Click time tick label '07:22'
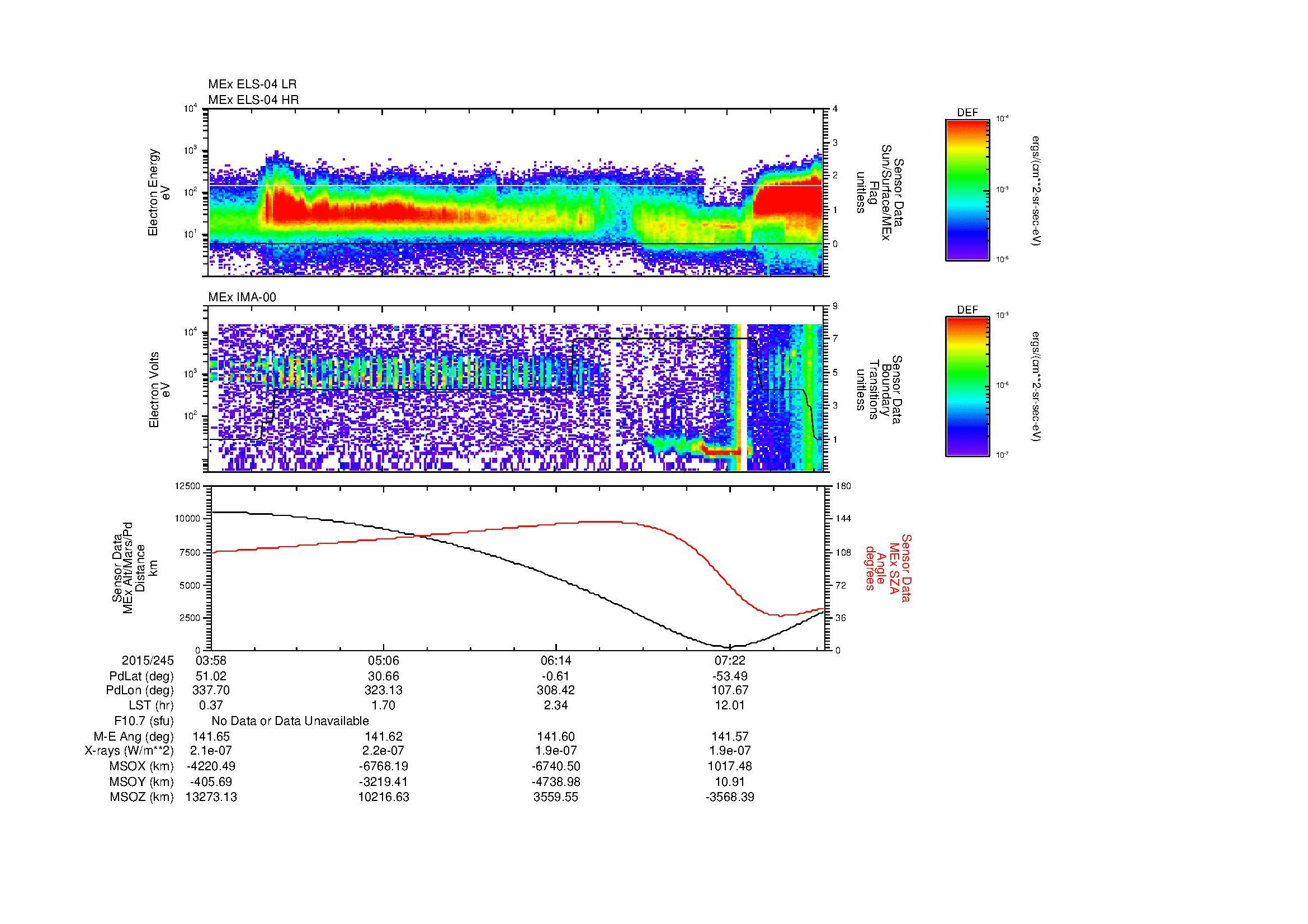The width and height of the screenshot is (1308, 924). pos(730,661)
